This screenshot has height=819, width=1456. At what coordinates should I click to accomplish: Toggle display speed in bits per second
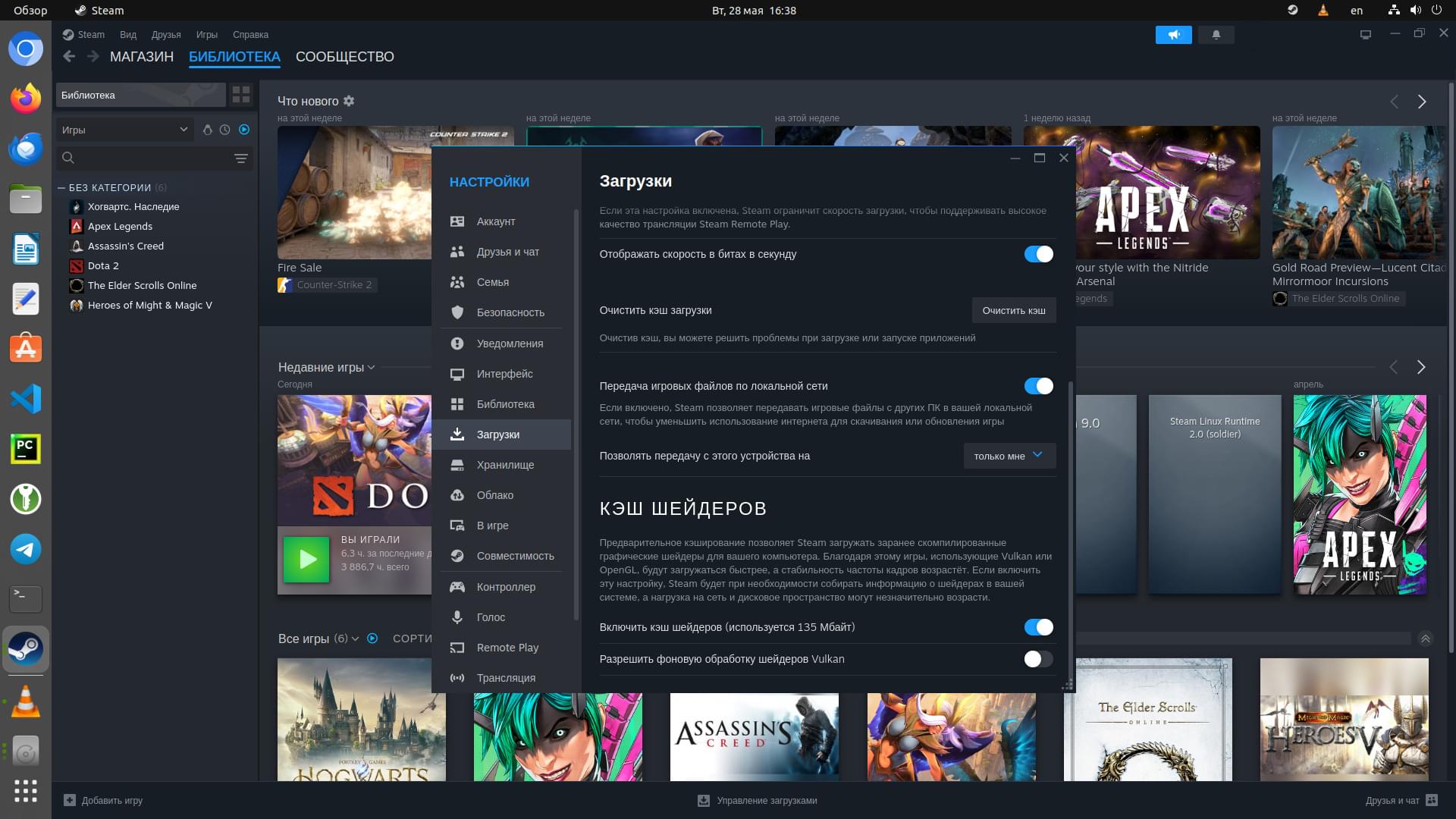1038,254
